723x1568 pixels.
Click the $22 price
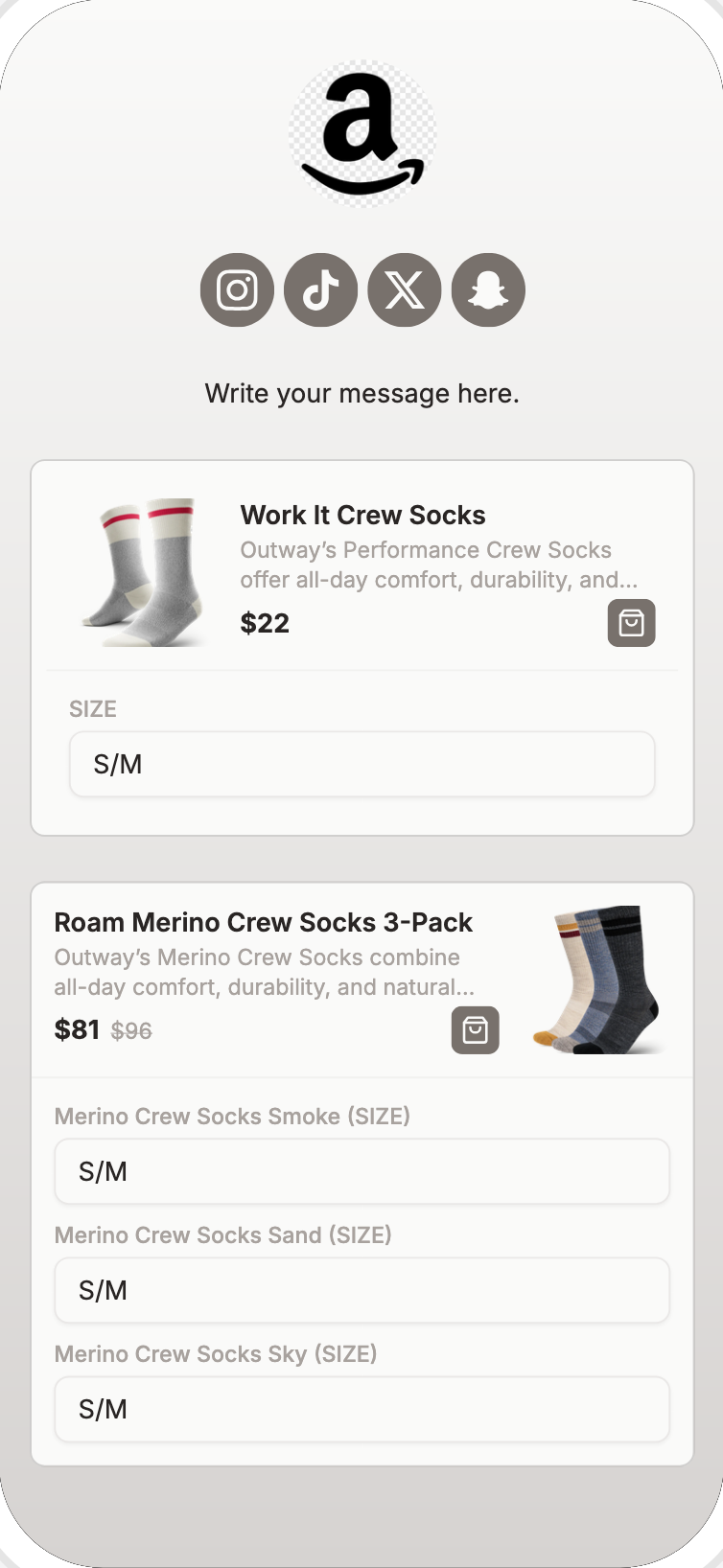coord(265,623)
